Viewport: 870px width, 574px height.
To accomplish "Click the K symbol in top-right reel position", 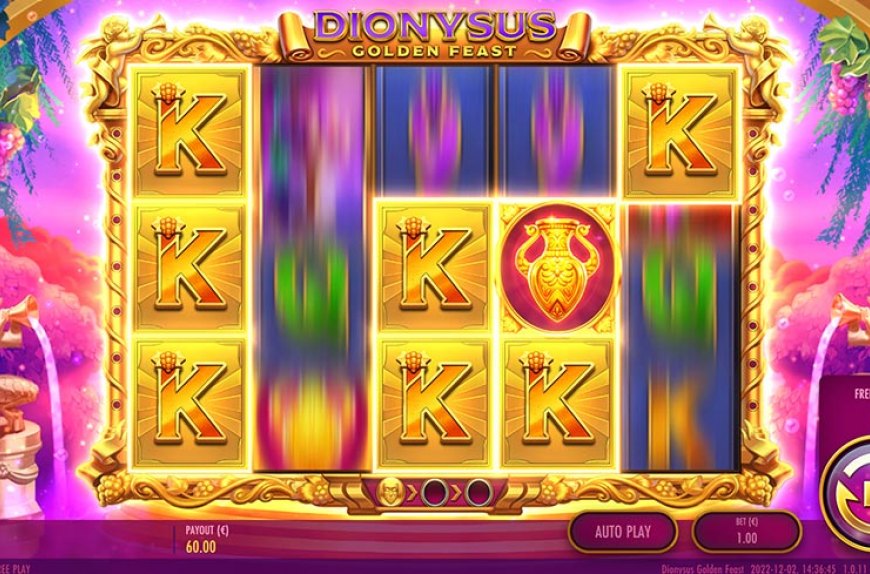I will tap(679, 132).
